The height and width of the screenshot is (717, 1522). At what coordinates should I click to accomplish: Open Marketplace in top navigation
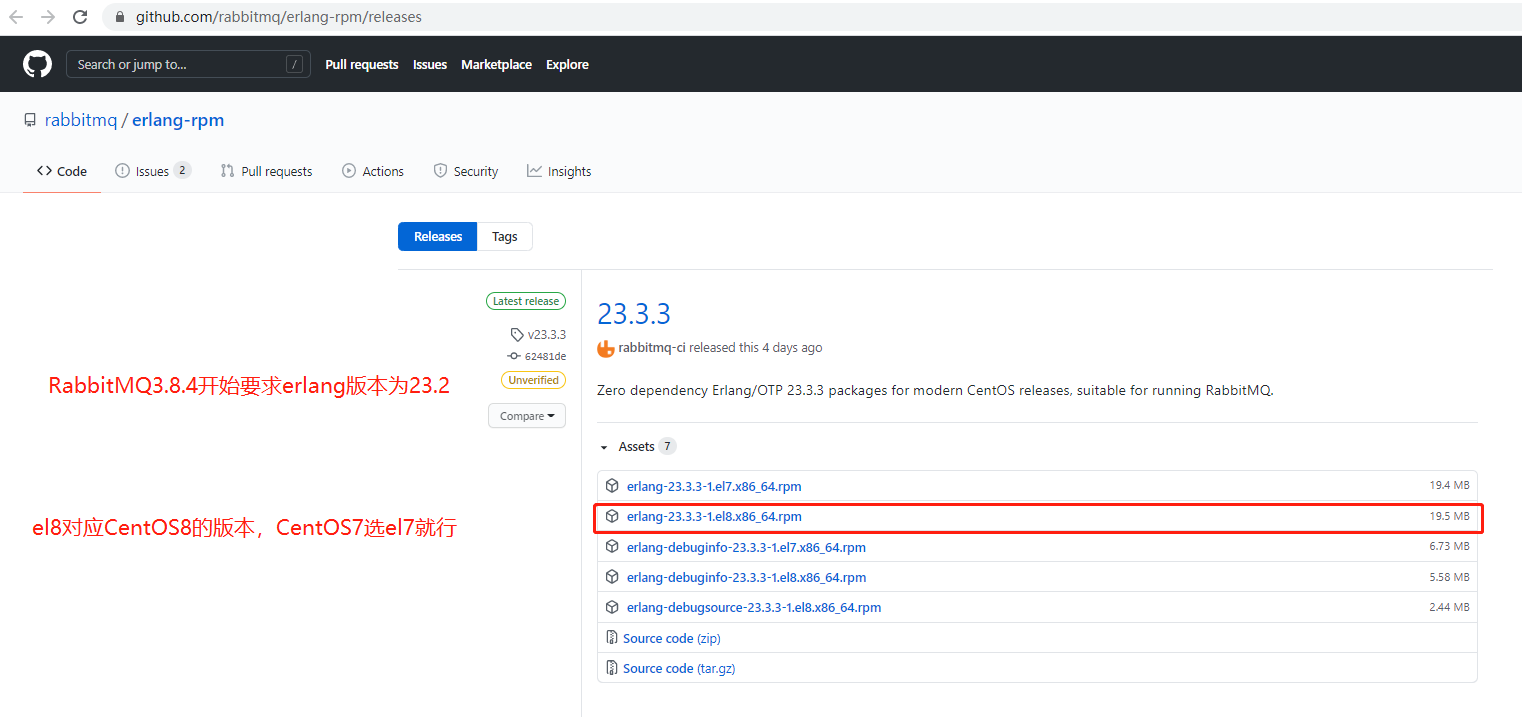pos(496,64)
